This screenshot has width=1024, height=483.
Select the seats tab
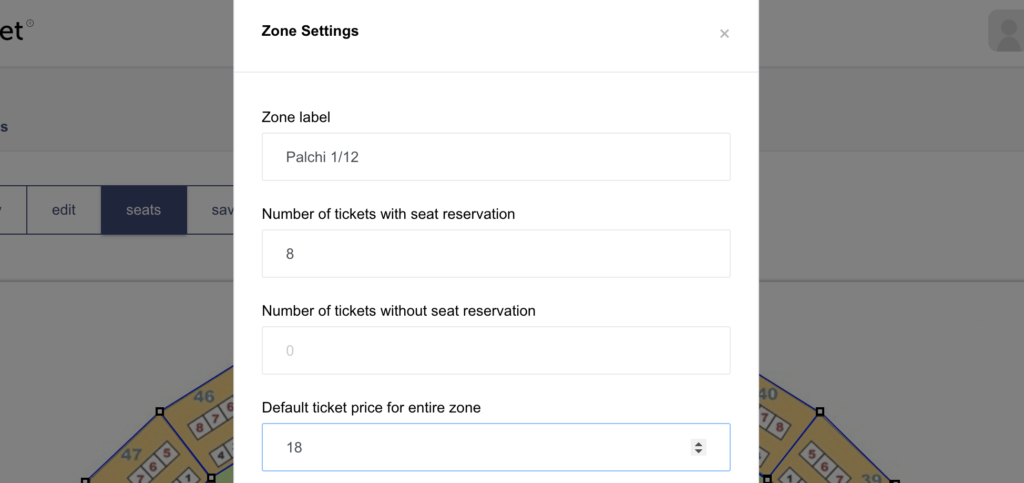pos(144,210)
